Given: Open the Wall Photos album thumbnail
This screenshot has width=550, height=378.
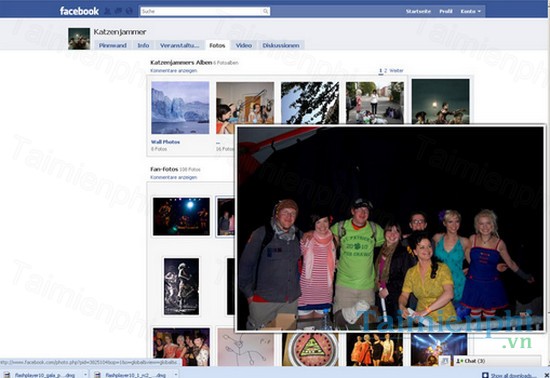Looking at the screenshot, I should tap(180, 108).
